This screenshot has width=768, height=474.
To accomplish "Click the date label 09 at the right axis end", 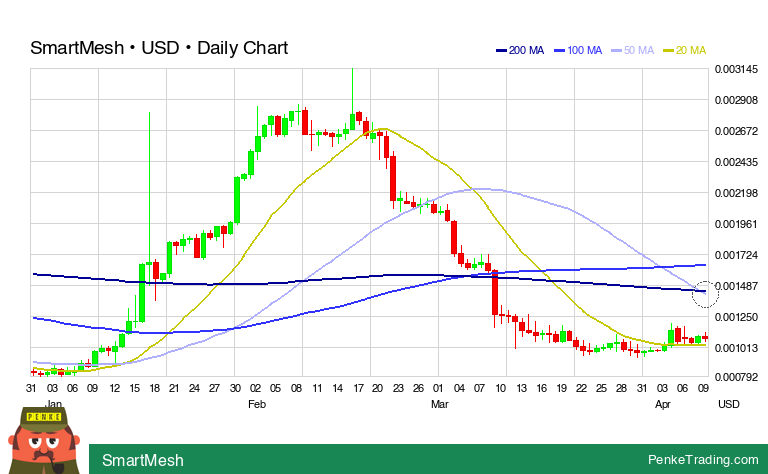I will tap(703, 388).
